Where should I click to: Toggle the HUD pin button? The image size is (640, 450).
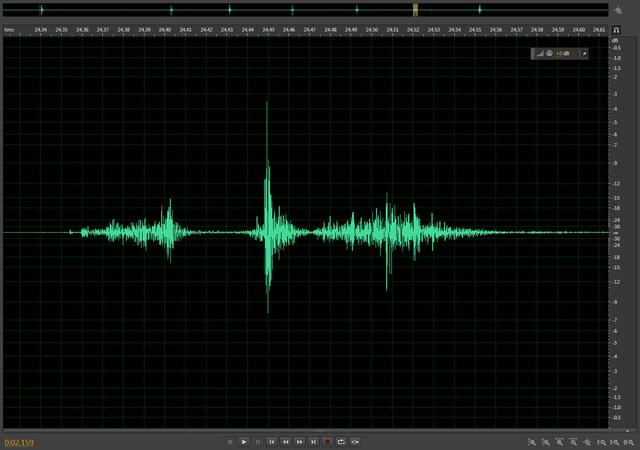(584, 53)
